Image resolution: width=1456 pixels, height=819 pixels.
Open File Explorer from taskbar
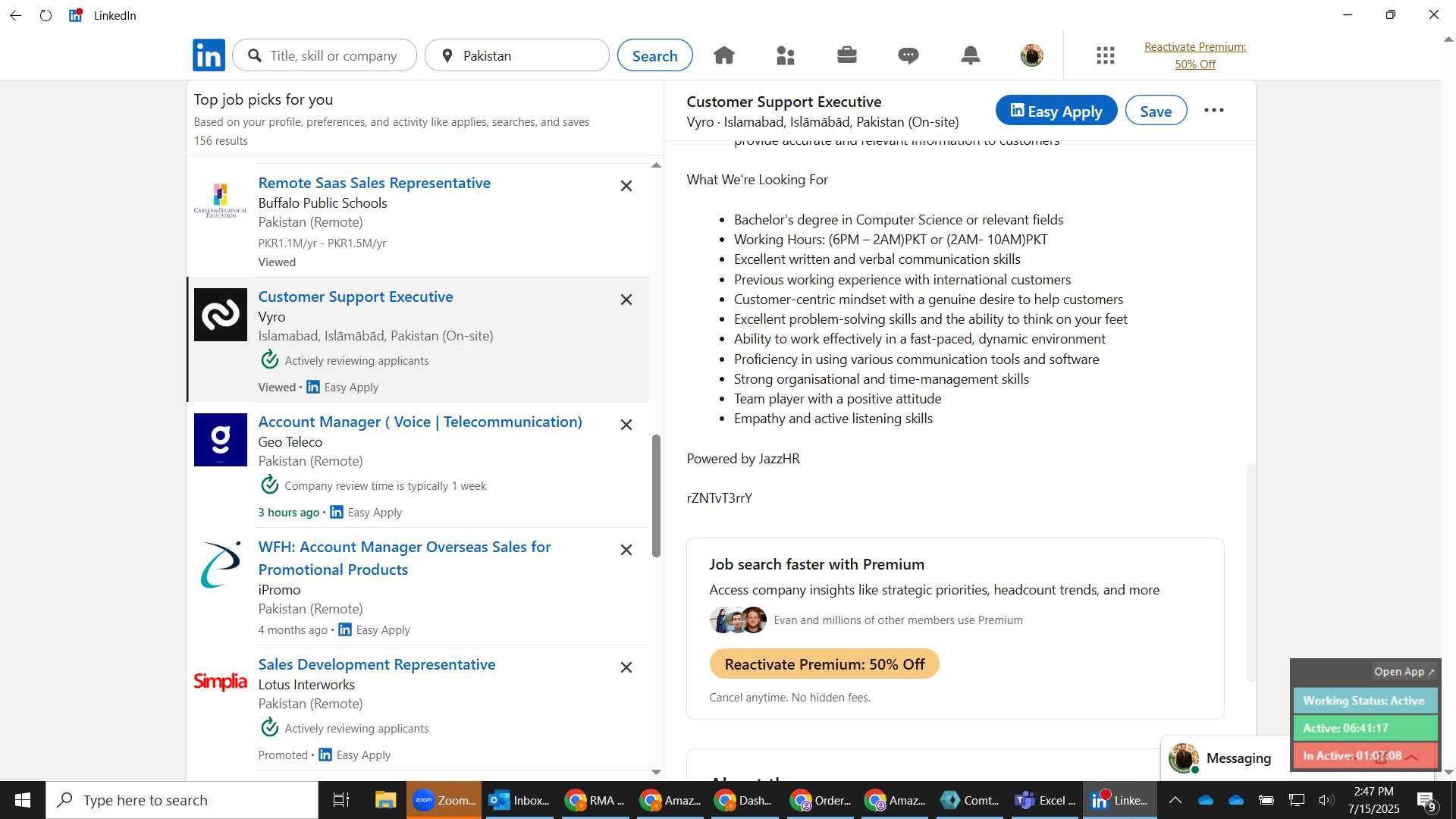pos(385,800)
